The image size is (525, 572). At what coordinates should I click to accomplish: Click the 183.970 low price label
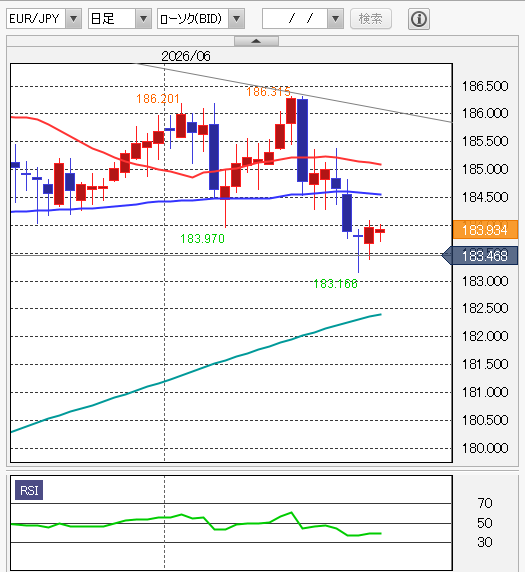coord(202,239)
